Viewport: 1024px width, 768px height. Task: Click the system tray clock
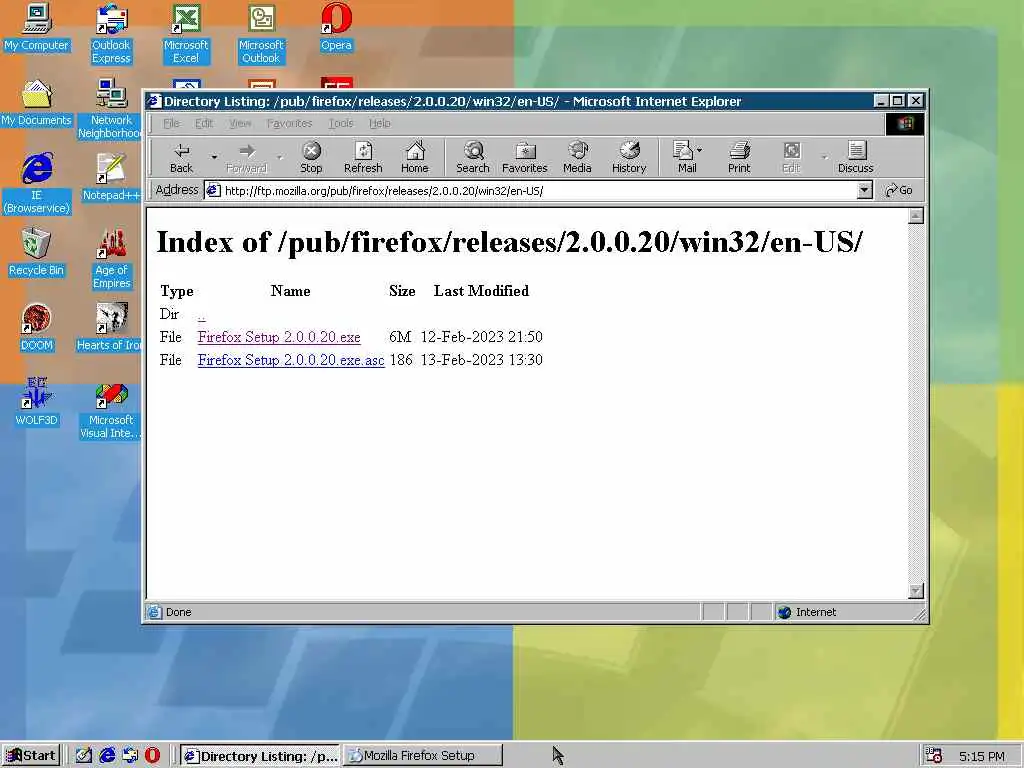coord(982,757)
